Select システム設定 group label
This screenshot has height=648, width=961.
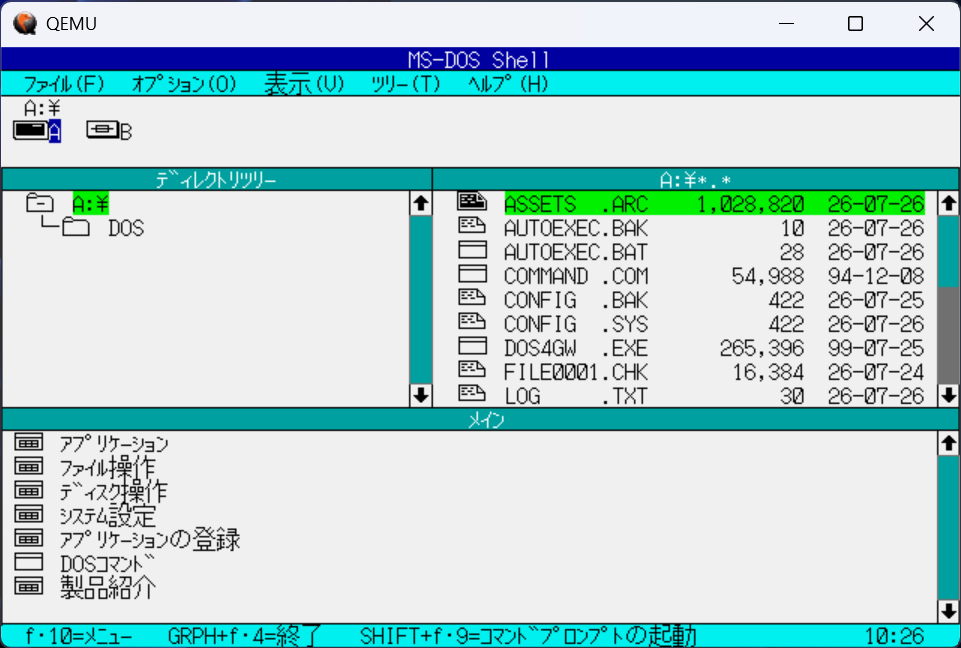(x=108, y=516)
